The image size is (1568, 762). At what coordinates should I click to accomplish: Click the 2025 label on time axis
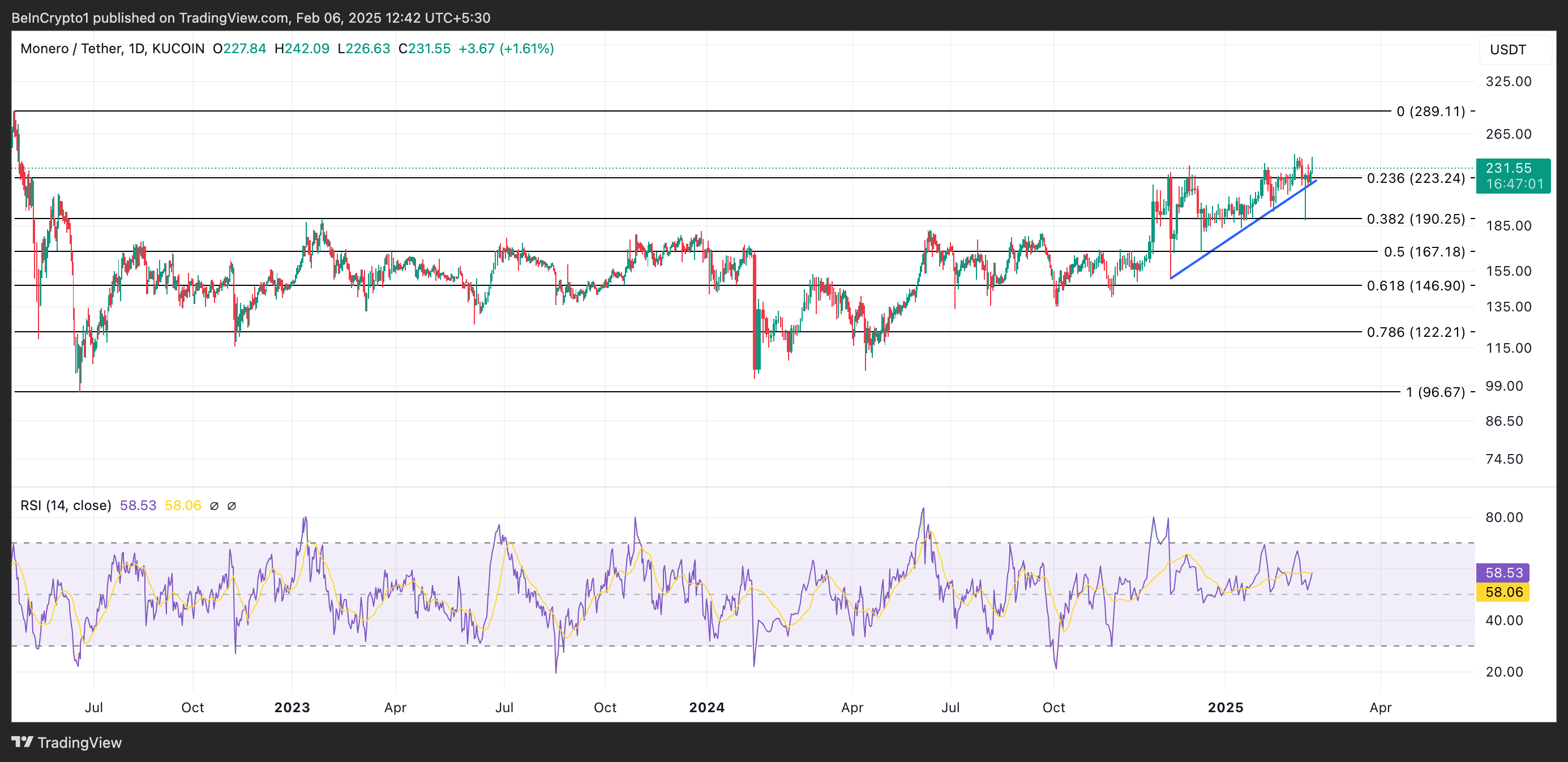click(1225, 707)
